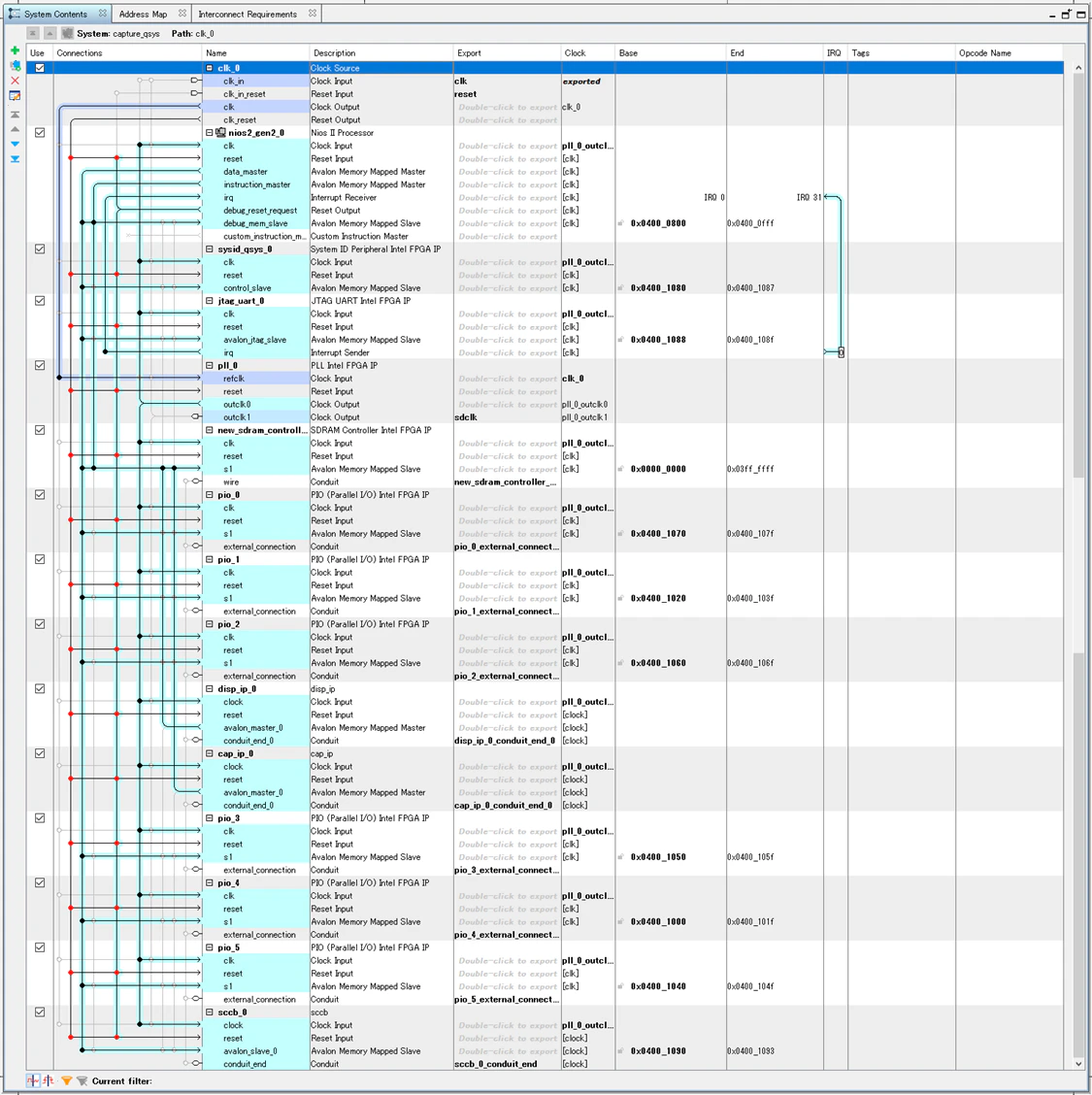Close the Address Map tab via its X

pyautogui.click(x=182, y=14)
